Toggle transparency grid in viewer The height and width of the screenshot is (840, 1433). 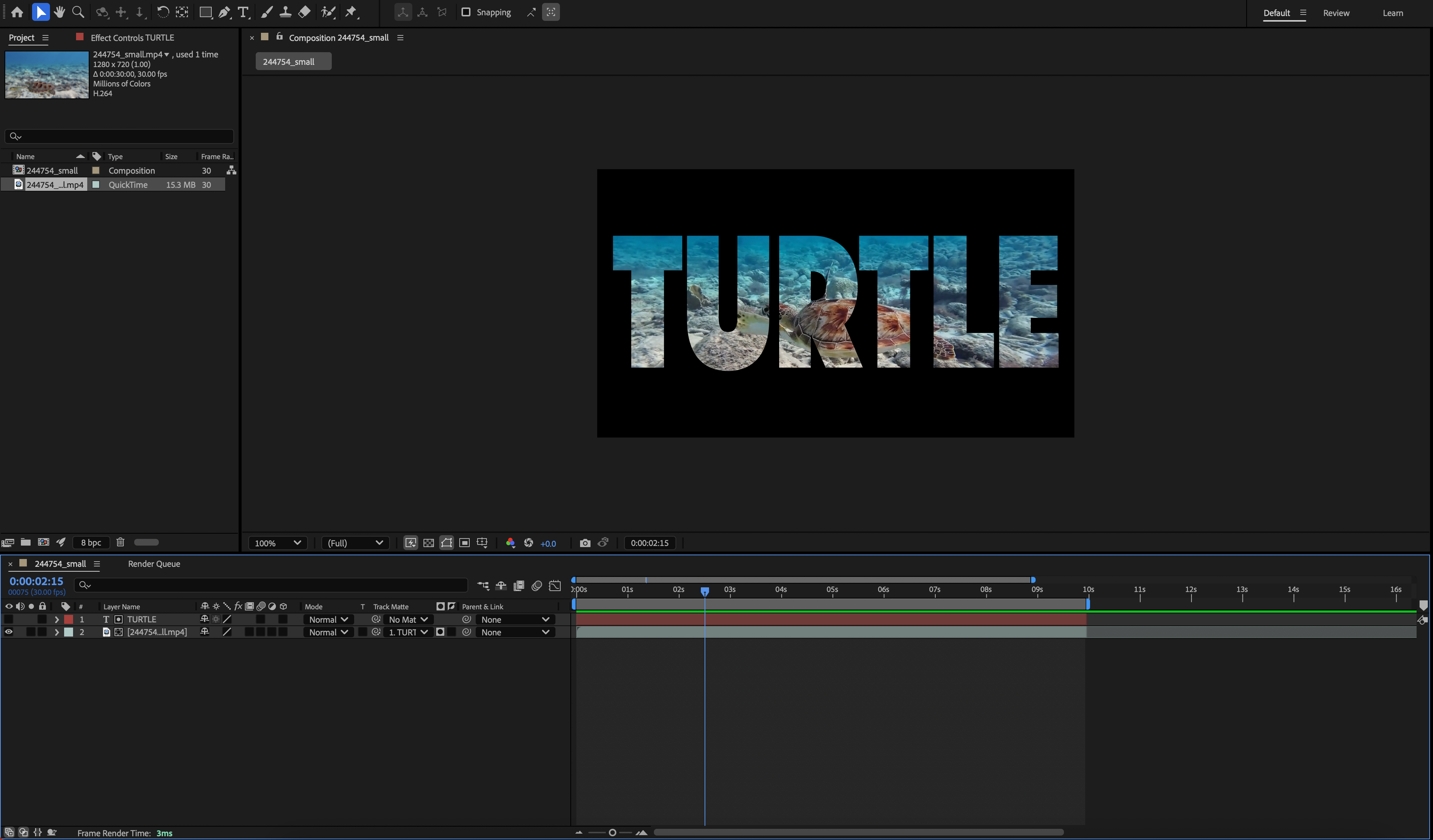[428, 543]
